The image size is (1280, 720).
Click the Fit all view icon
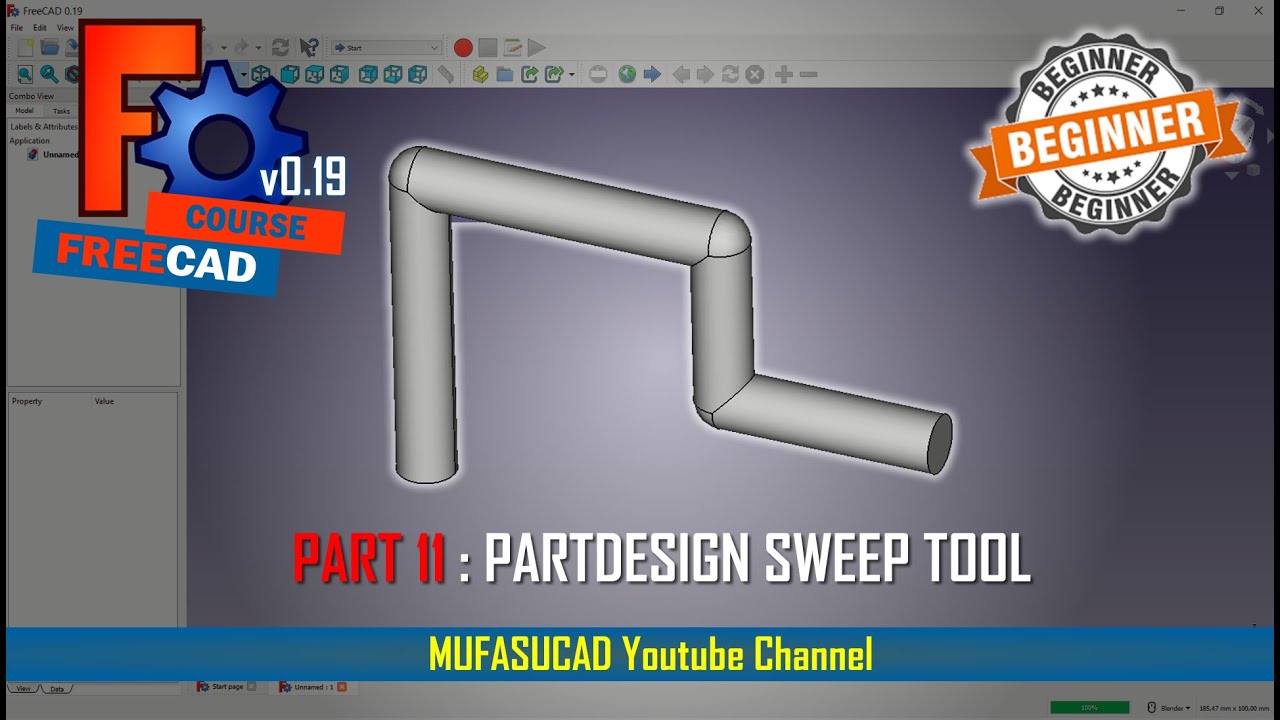click(x=24, y=74)
